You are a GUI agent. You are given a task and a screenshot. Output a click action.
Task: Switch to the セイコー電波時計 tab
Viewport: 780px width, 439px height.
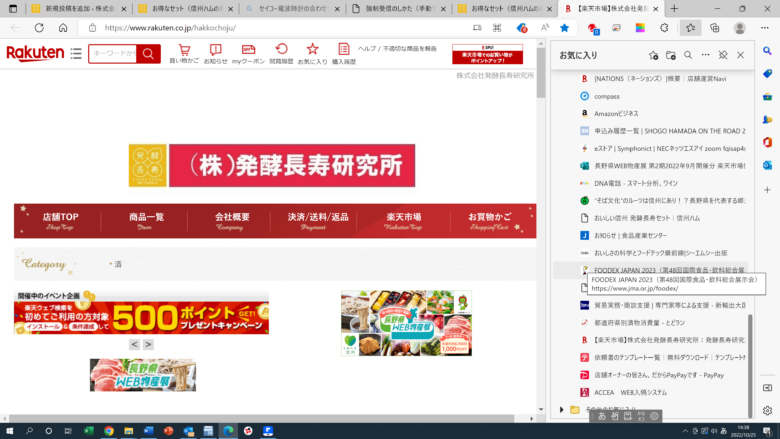pyautogui.click(x=292, y=8)
